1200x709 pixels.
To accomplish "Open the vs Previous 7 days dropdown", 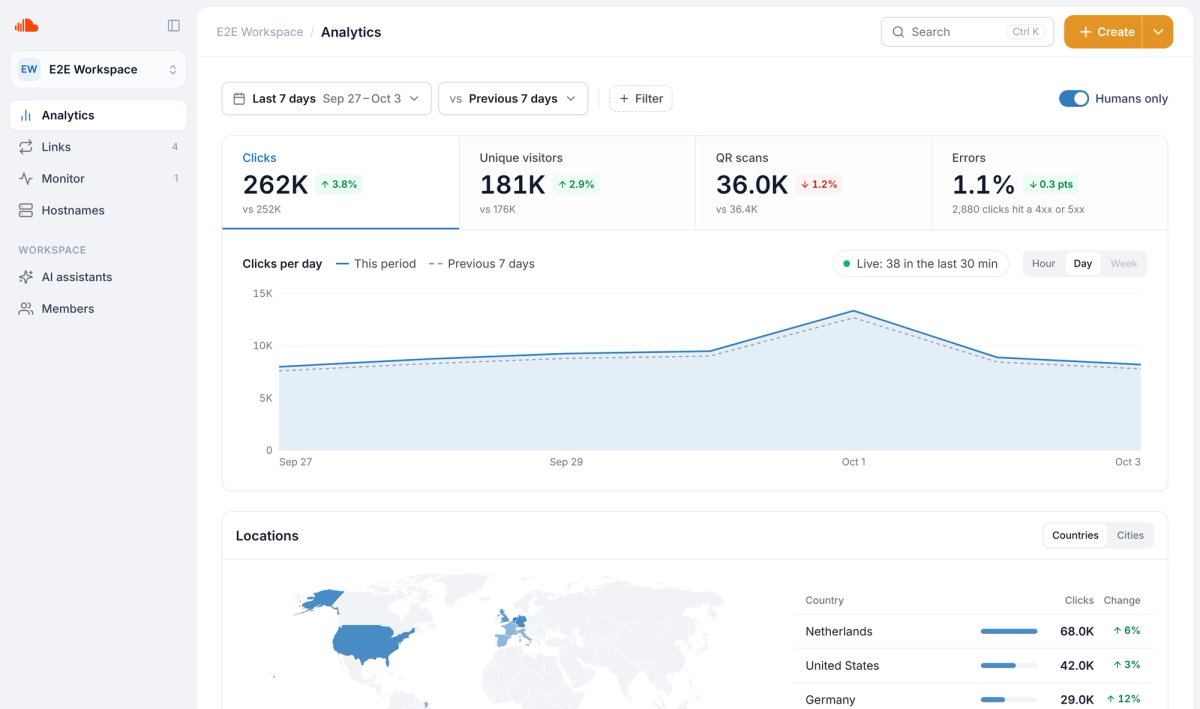I will [513, 99].
